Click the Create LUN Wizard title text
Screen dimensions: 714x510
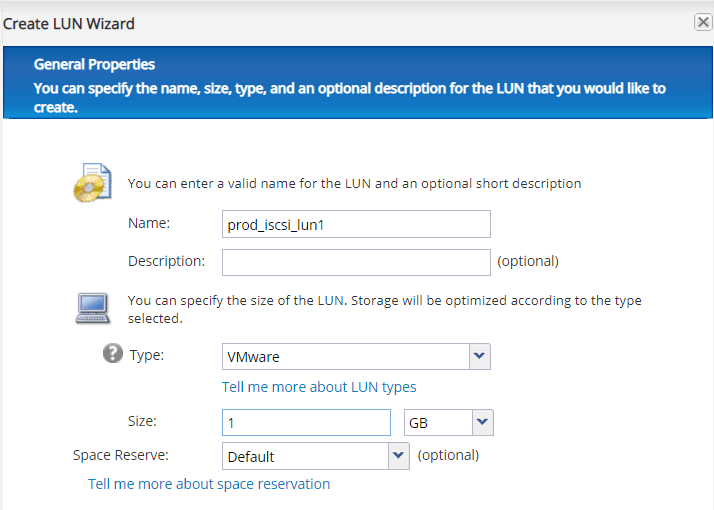click(x=69, y=23)
